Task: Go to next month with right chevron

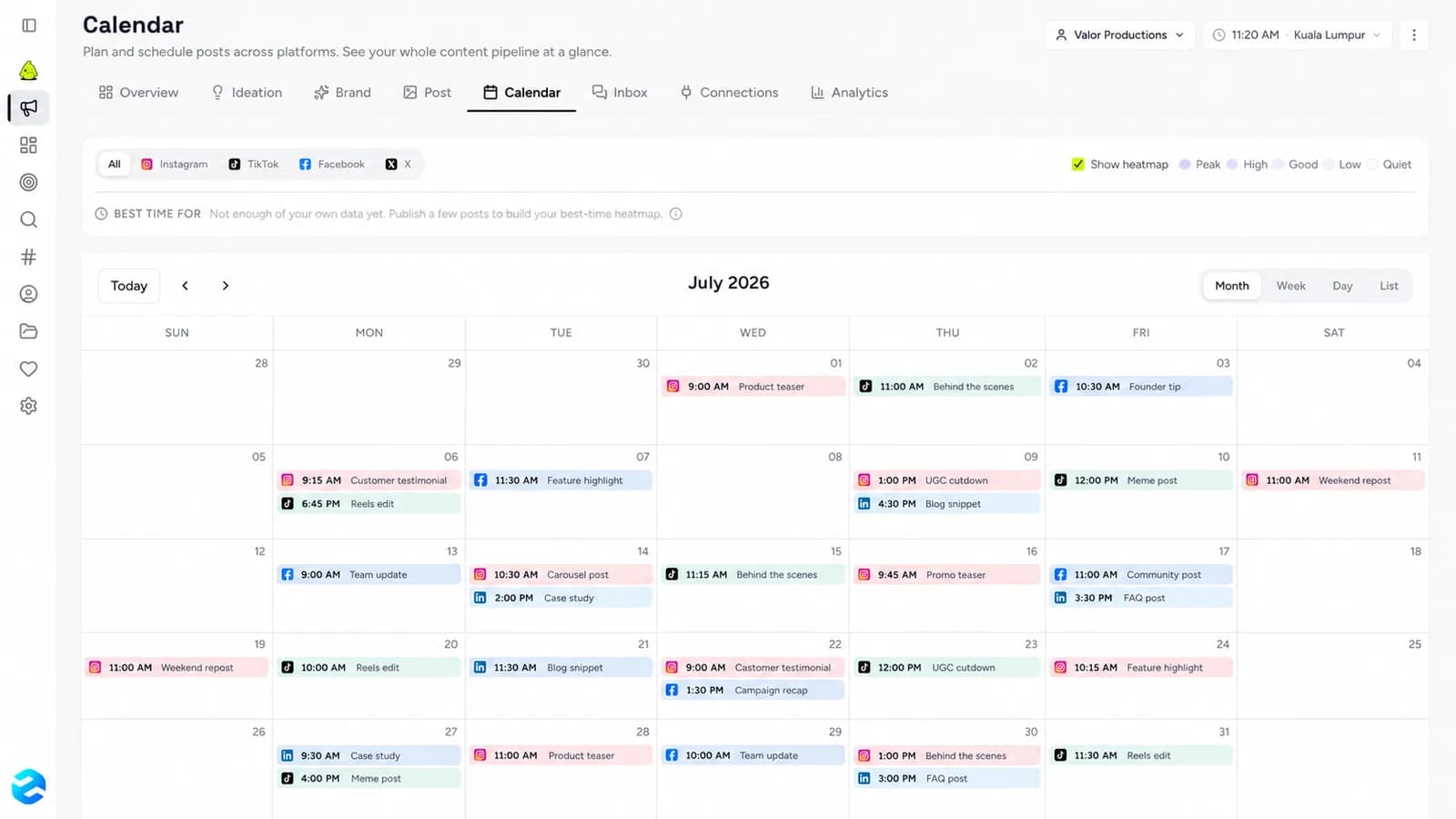Action: (226, 286)
